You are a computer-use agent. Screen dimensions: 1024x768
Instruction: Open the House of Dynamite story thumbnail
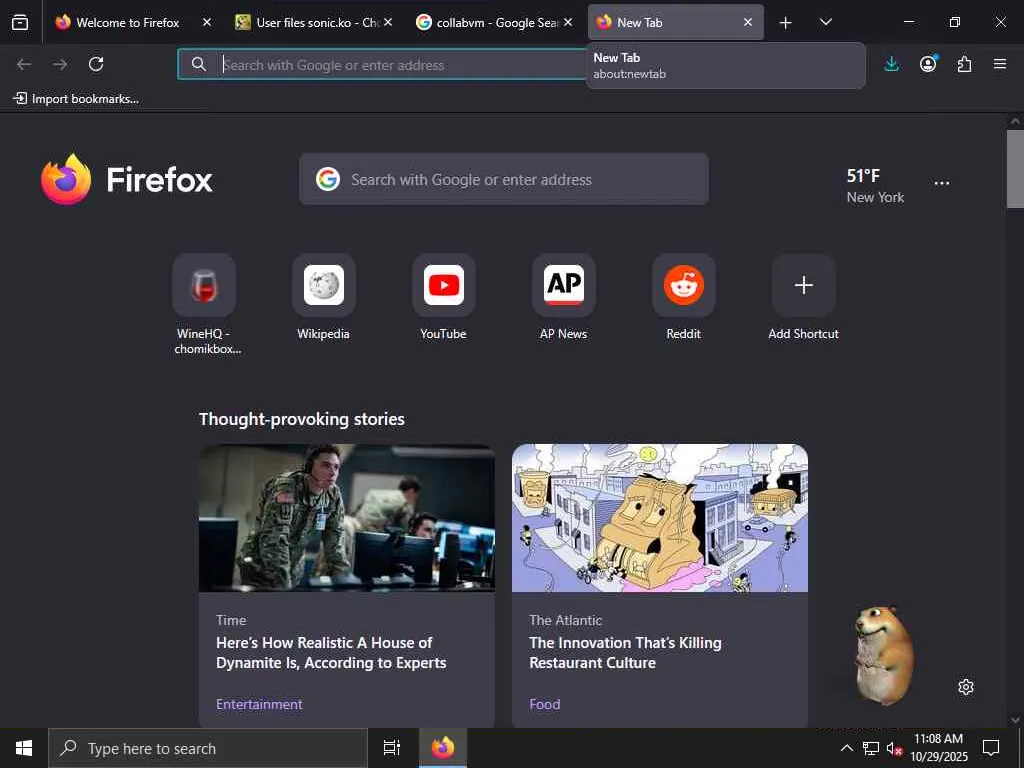[x=347, y=518]
